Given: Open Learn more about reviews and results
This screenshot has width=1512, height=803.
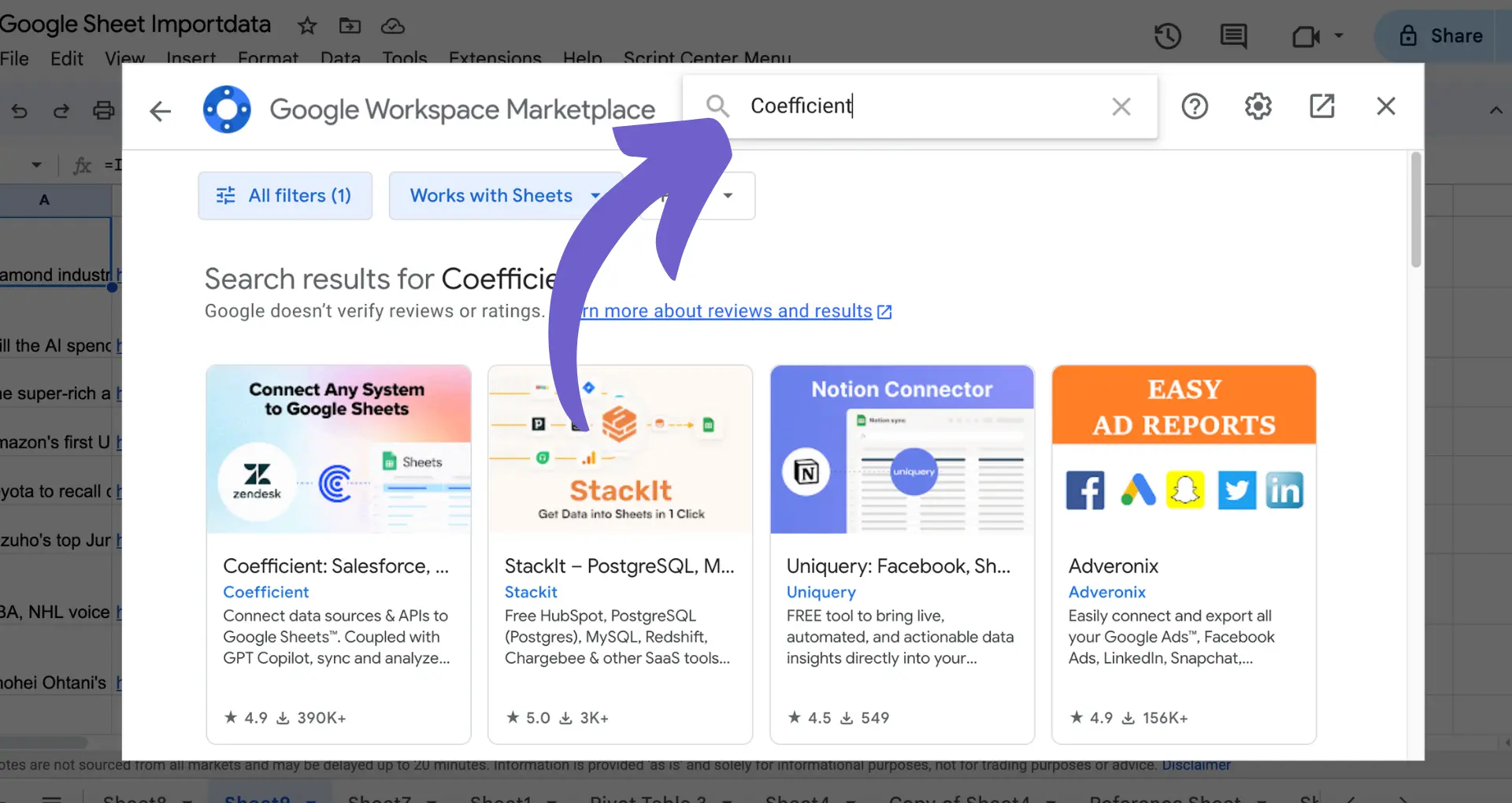Looking at the screenshot, I should (728, 312).
